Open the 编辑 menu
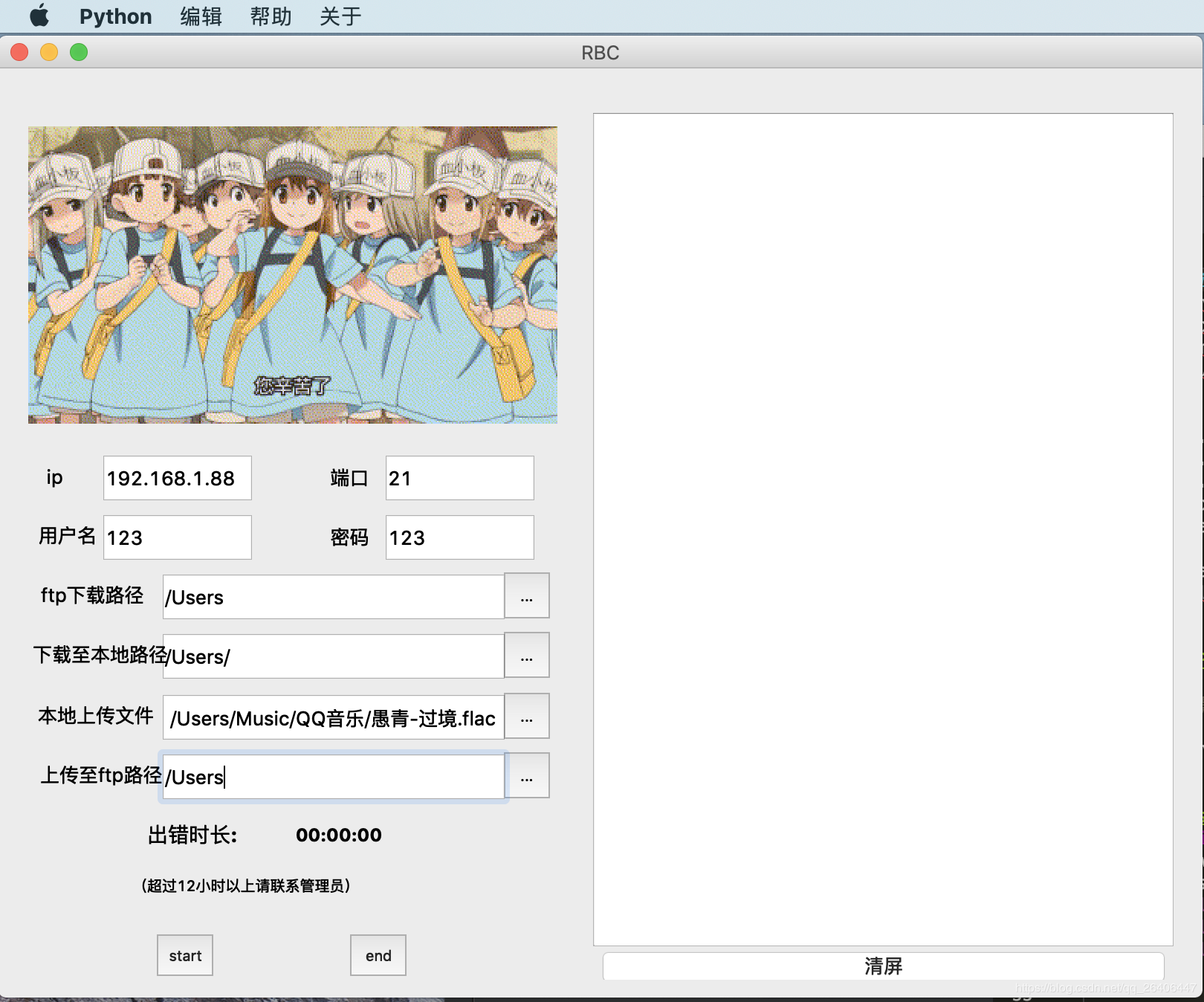 [x=201, y=16]
